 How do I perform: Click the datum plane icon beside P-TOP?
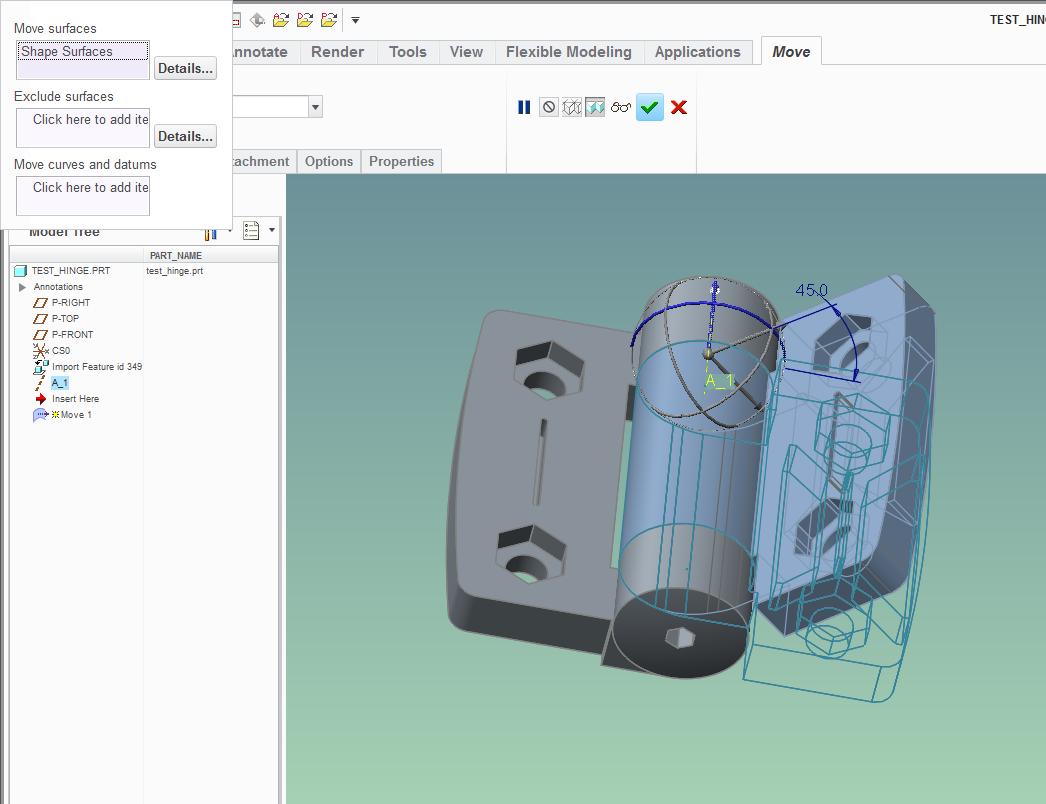pos(41,319)
